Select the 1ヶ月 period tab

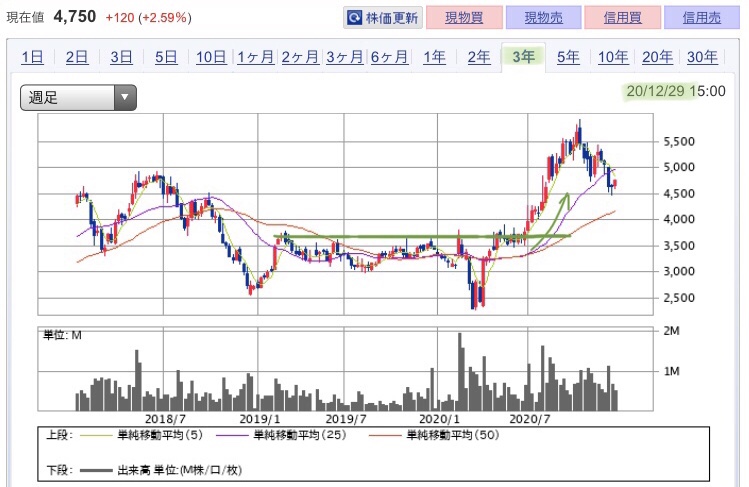click(x=256, y=57)
